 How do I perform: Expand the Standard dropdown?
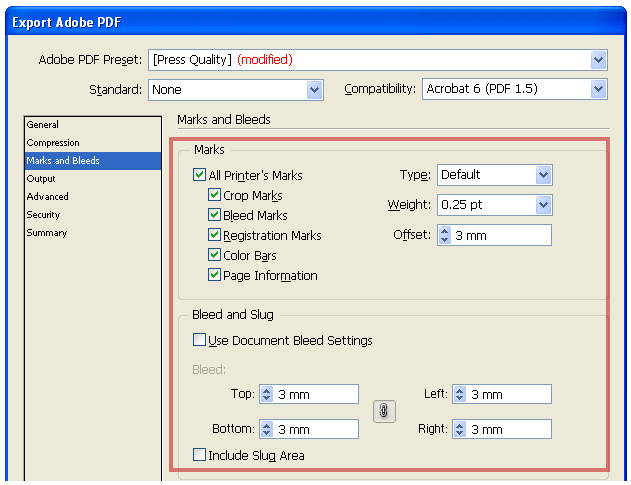tap(315, 90)
